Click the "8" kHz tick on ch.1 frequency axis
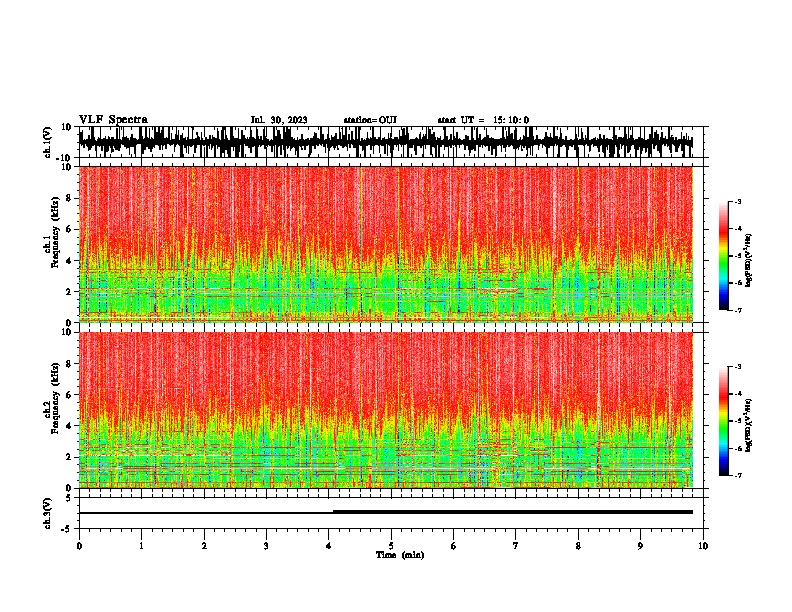Screen dimensions: 792x612 (70, 198)
